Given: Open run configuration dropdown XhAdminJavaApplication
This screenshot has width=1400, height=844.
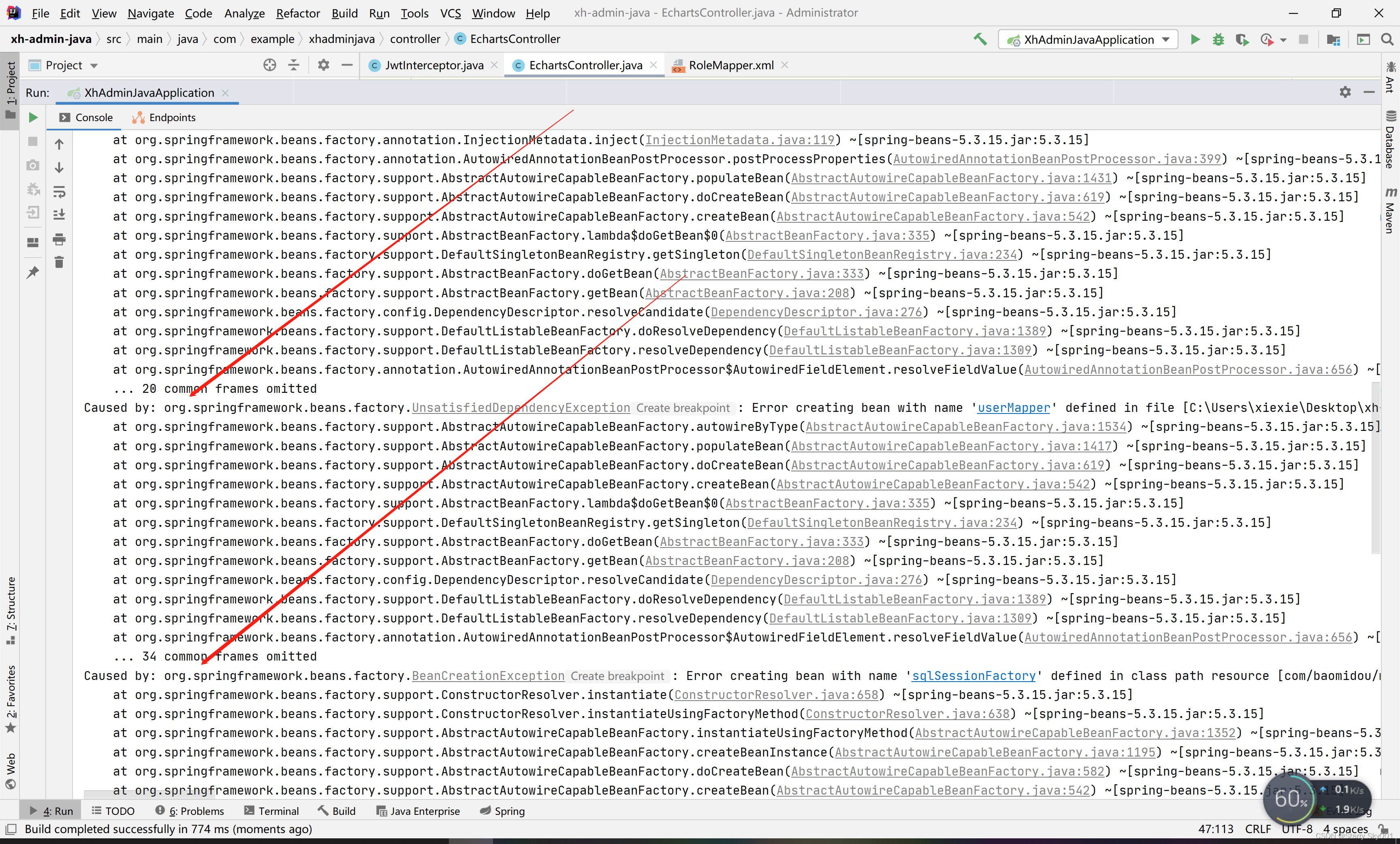Looking at the screenshot, I should click(x=1088, y=39).
